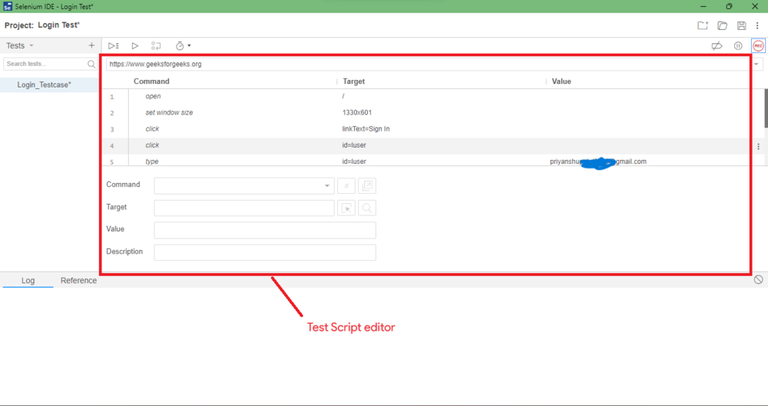Click the Step over current command icon
768x406 pixels.
tap(156, 46)
